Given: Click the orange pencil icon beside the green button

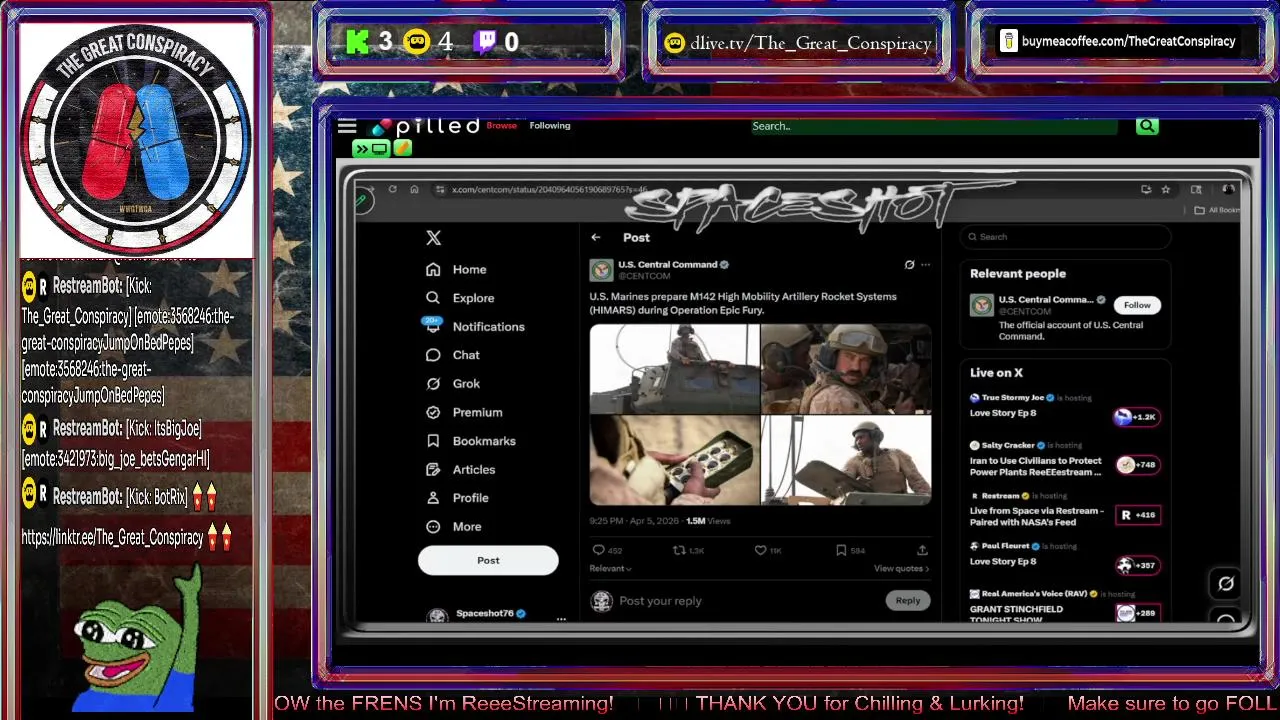Looking at the screenshot, I should pyautogui.click(x=402, y=148).
